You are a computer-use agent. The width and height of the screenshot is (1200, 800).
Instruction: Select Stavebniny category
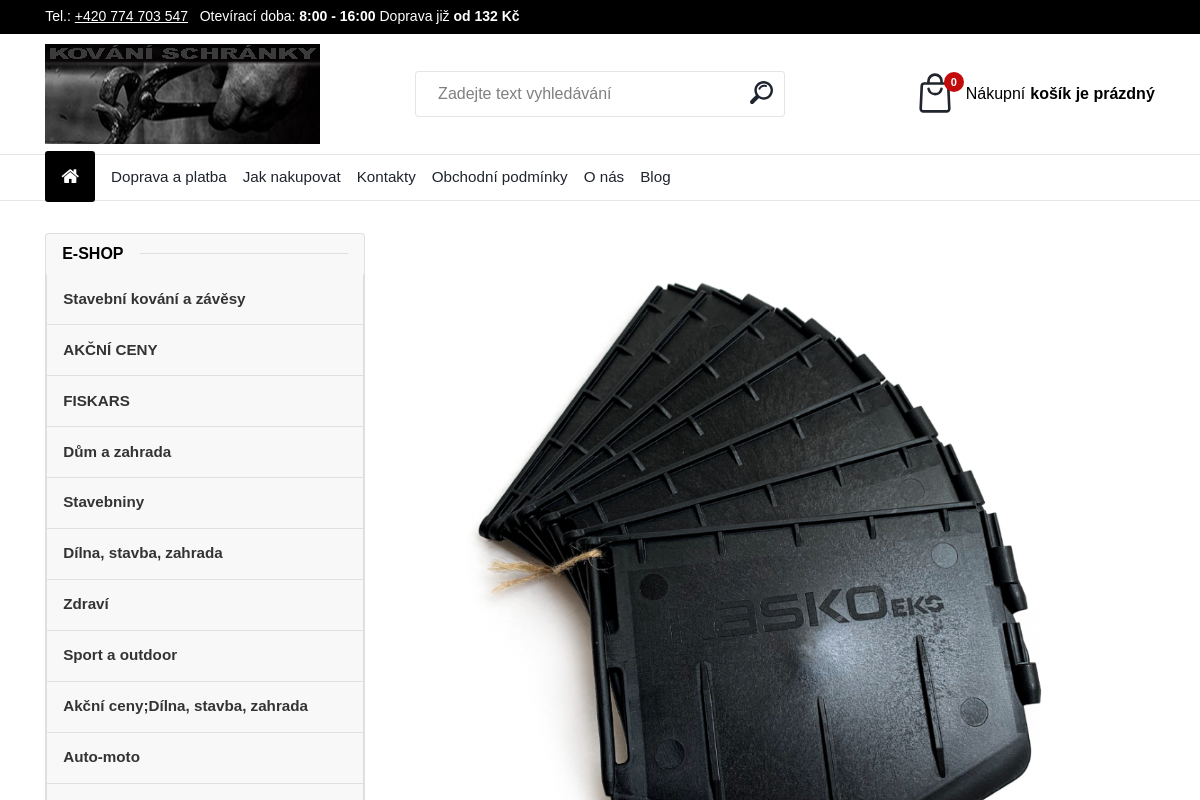[x=205, y=502]
